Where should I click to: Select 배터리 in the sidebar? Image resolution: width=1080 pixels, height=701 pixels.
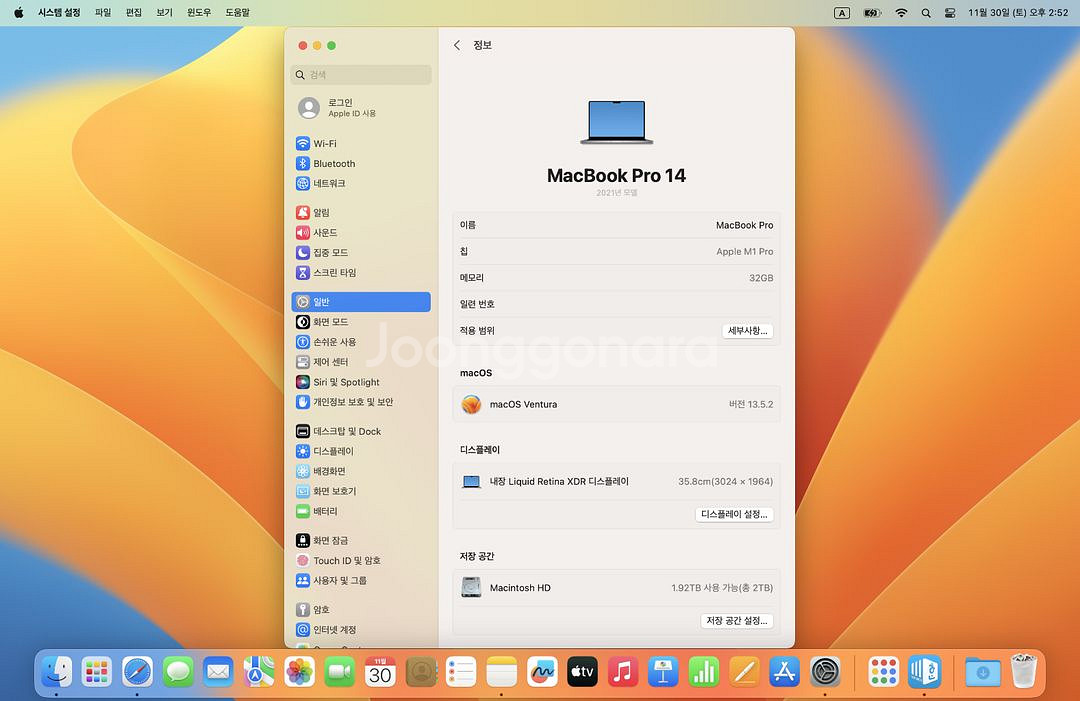(x=361, y=511)
